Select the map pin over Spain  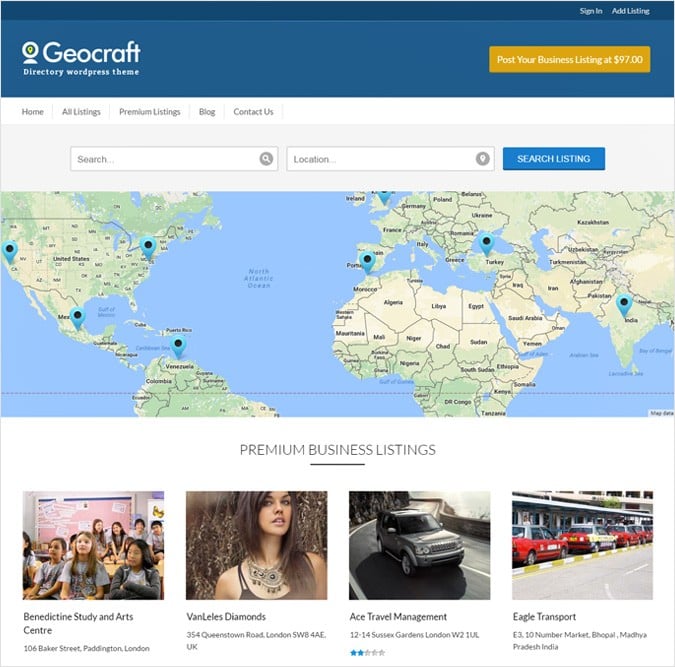pos(367,262)
